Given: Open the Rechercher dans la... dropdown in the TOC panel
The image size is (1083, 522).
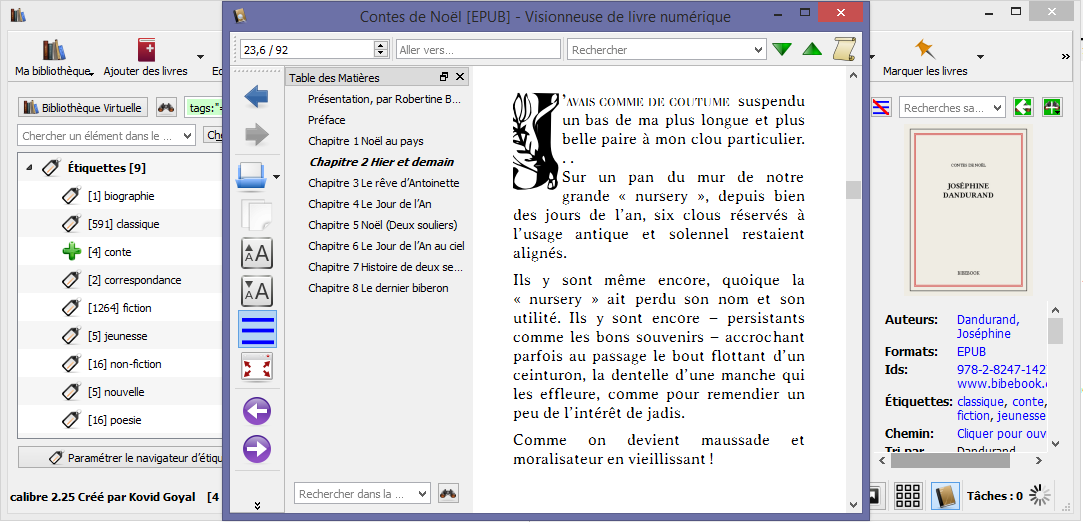Looking at the screenshot, I should pyautogui.click(x=422, y=494).
